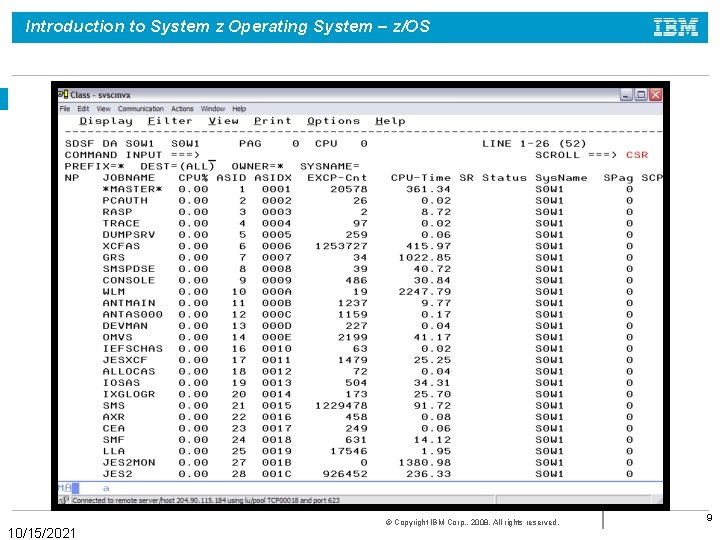This screenshot has height=540, width=720.
Task: Open the Window menu
Action: point(213,109)
